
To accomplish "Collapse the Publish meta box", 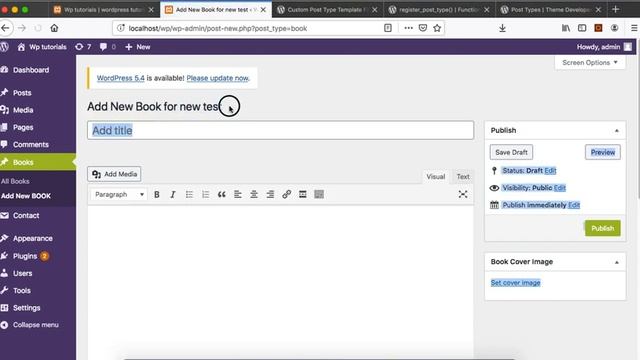I will [x=617, y=131].
